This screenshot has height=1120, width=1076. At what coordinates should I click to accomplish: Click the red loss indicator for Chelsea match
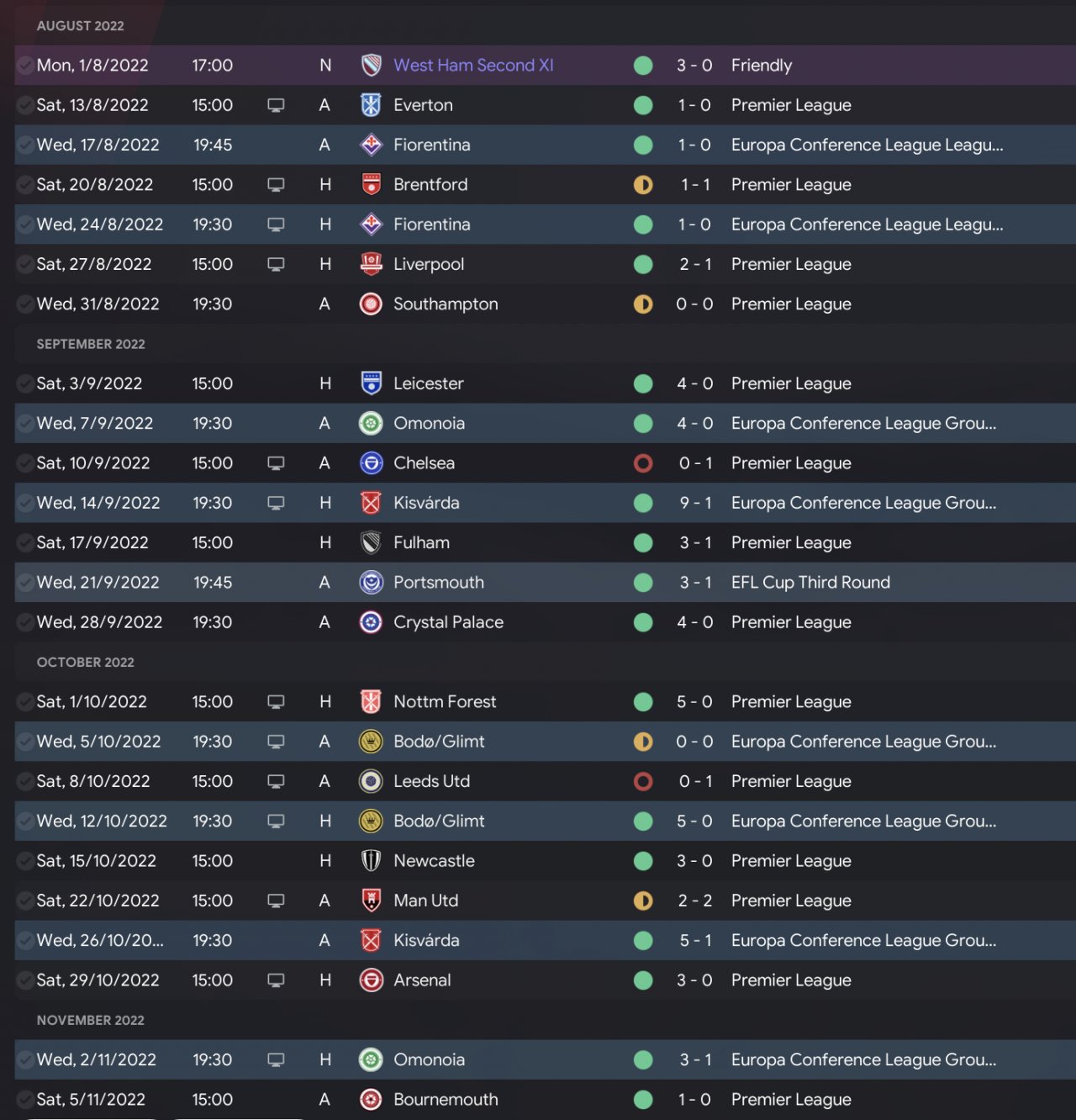pyautogui.click(x=643, y=463)
